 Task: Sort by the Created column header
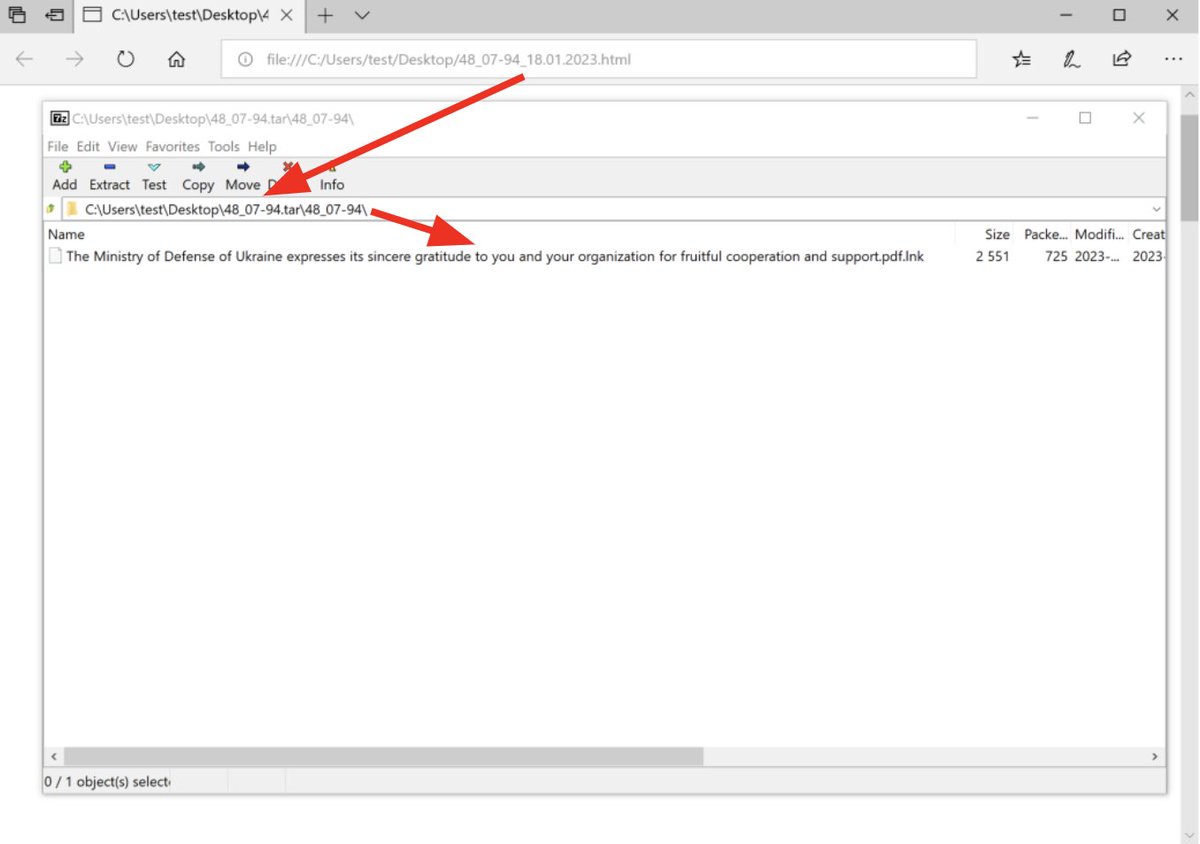[x=1148, y=234]
